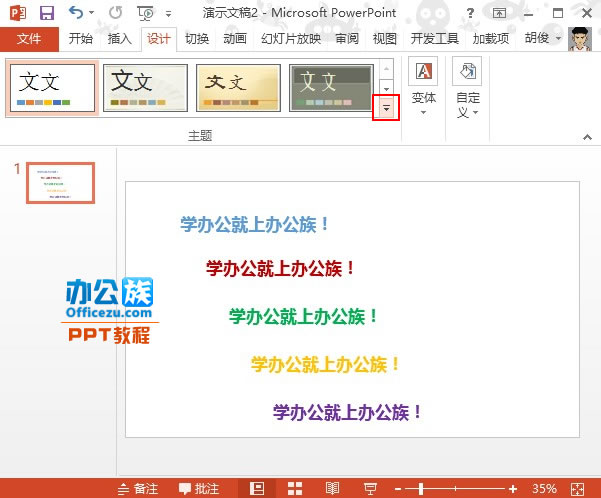Viewport: 601px width, 498px height.
Task: Open the 加载项 (Add-ins) tab
Action: coord(491,39)
